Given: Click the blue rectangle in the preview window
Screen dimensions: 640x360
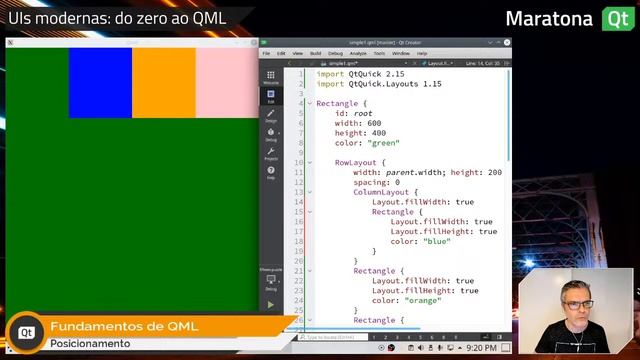Looking at the screenshot, I should pos(100,83).
